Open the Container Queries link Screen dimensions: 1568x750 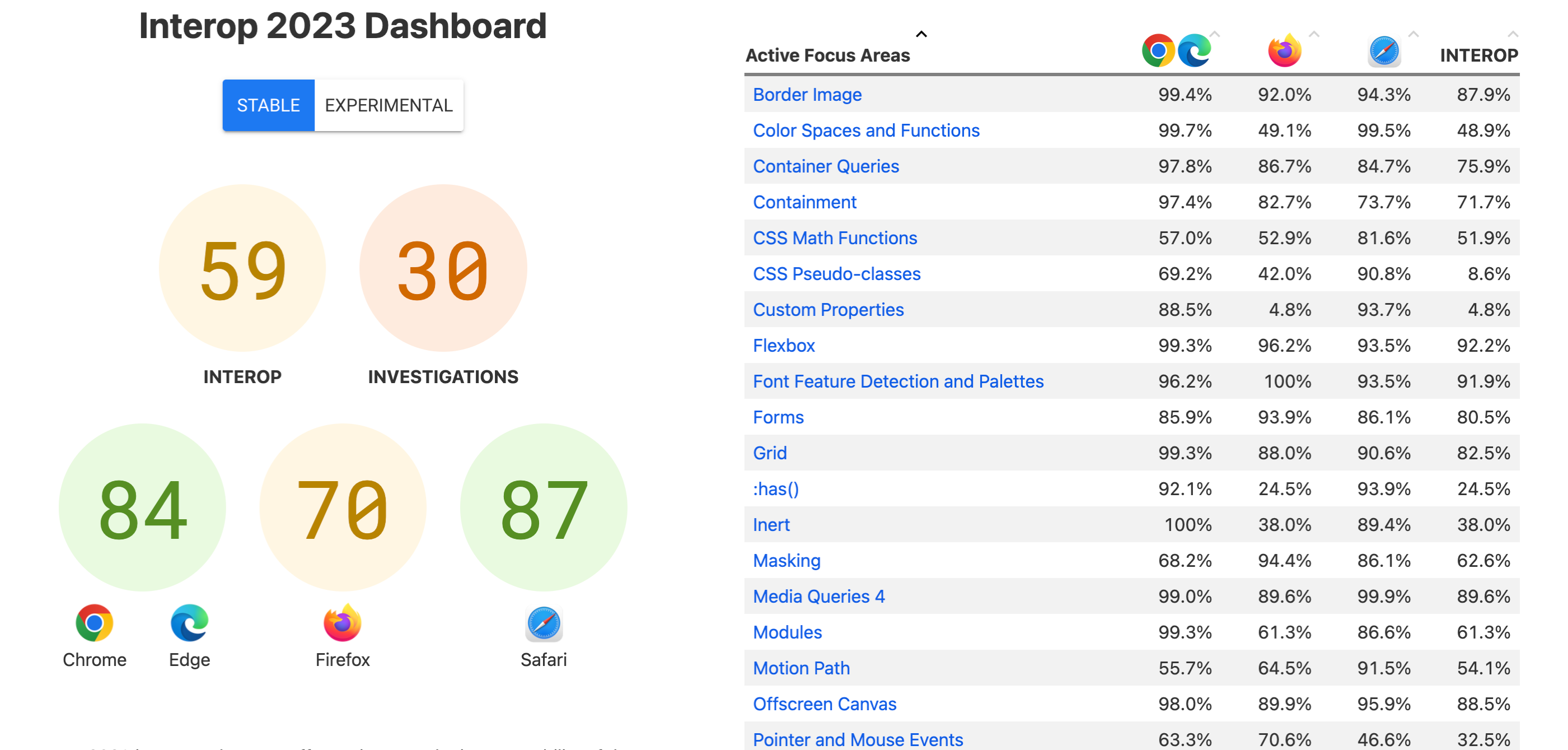tap(826, 166)
